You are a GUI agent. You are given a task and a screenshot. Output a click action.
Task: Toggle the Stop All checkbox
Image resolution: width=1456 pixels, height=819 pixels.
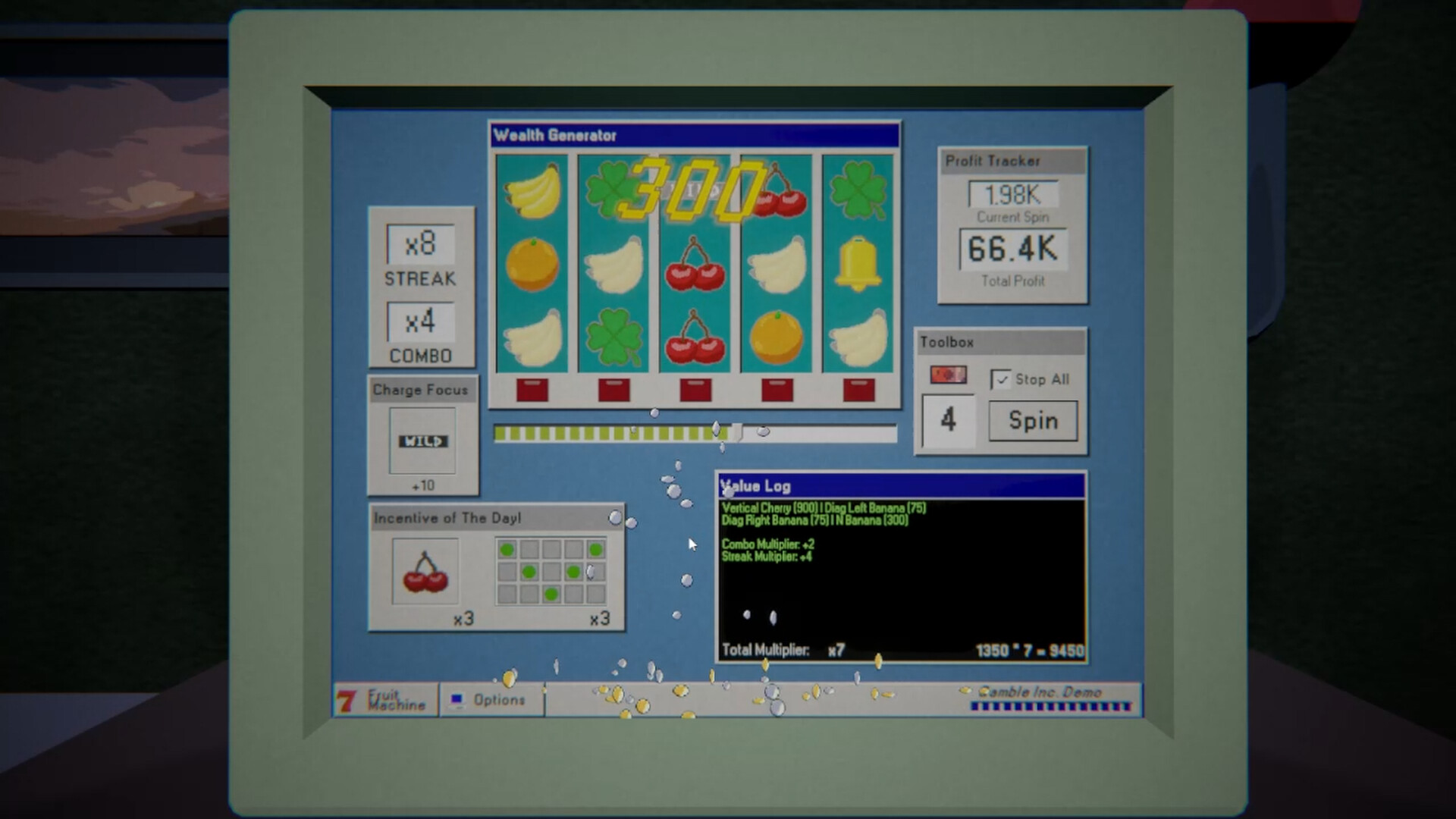(1001, 379)
